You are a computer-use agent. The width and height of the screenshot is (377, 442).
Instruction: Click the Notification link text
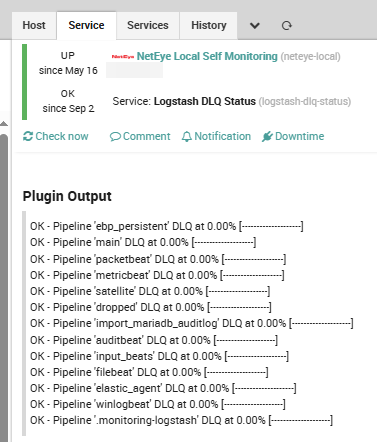(223, 136)
